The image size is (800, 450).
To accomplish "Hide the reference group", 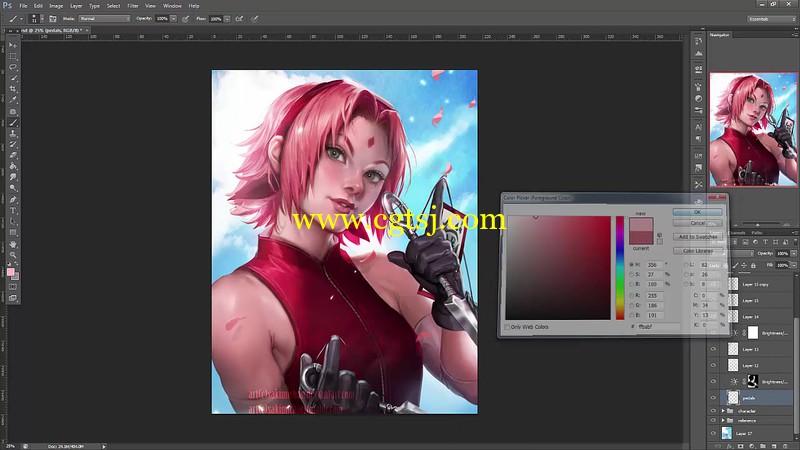I will click(713, 420).
